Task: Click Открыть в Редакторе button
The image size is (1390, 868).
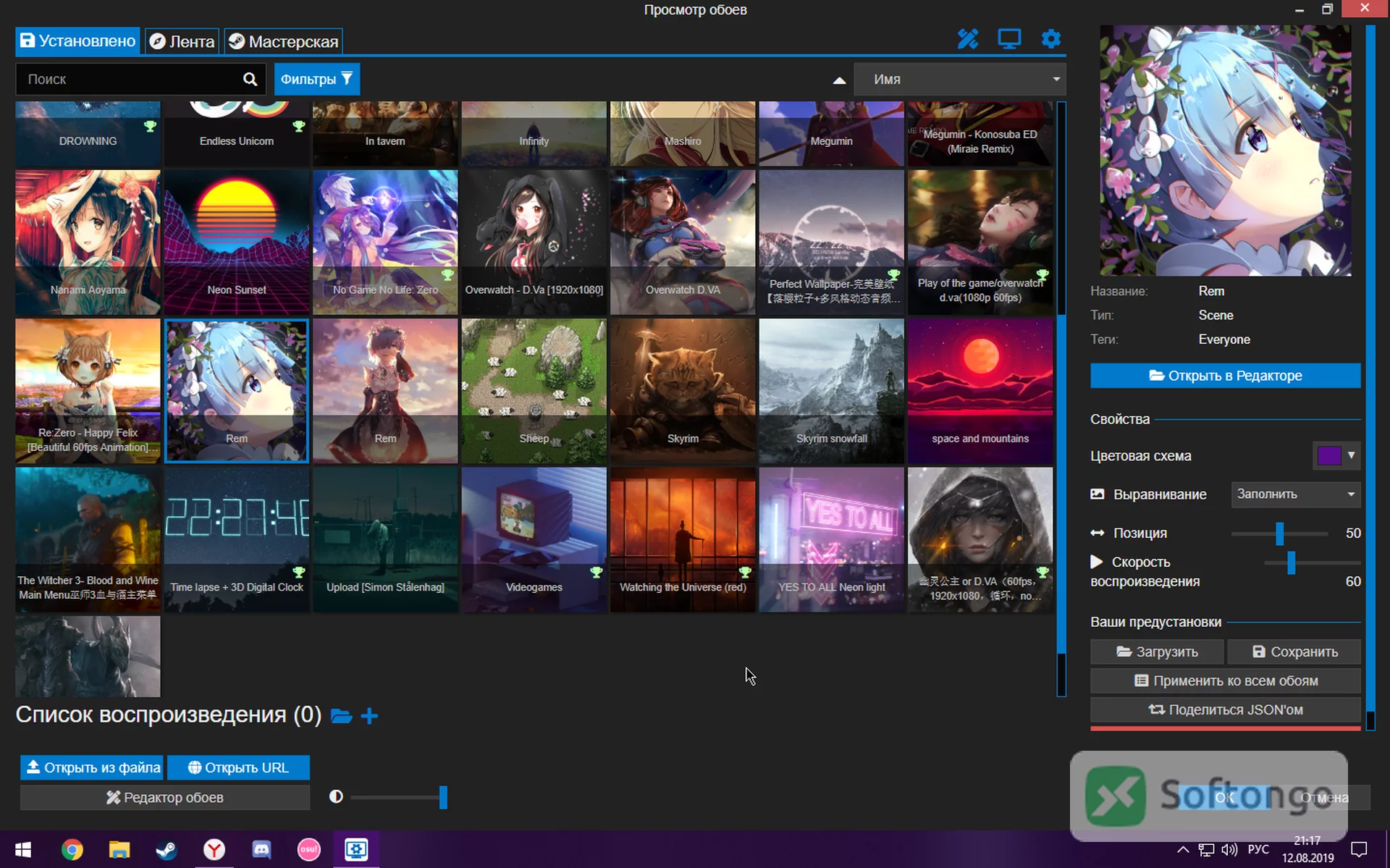Action: click(1225, 376)
